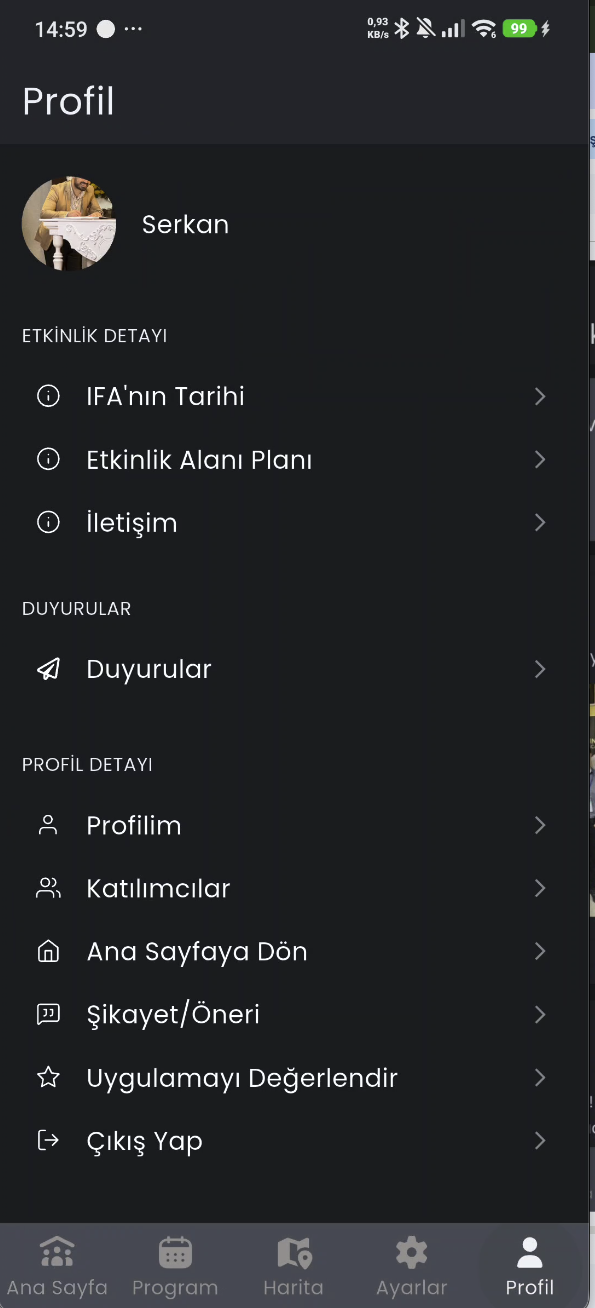
Task: Tap the chat bubble icon for Şikayet/Öneri
Action: click(48, 1014)
